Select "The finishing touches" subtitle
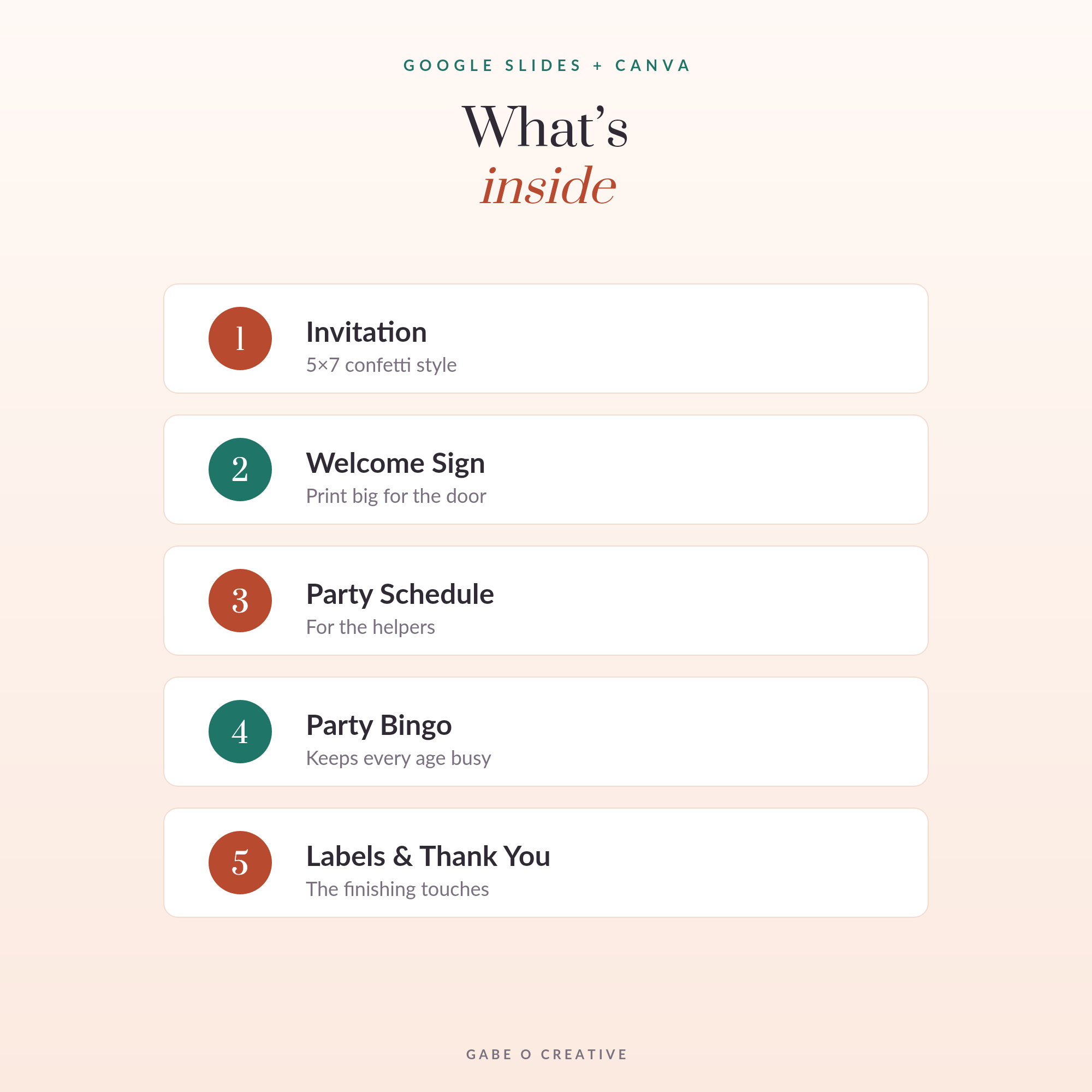The width and height of the screenshot is (1092, 1092). pos(397,889)
